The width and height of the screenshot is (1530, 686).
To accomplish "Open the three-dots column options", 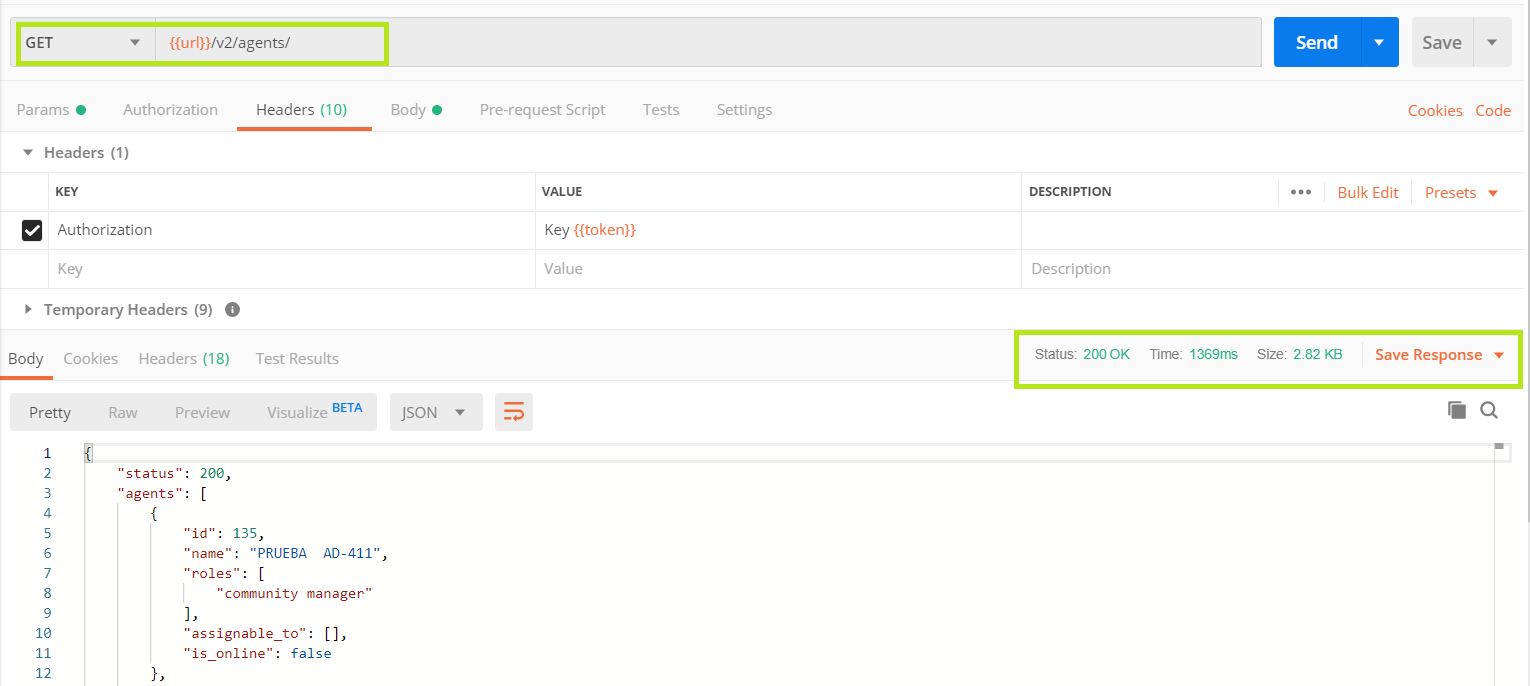I will [1300, 192].
